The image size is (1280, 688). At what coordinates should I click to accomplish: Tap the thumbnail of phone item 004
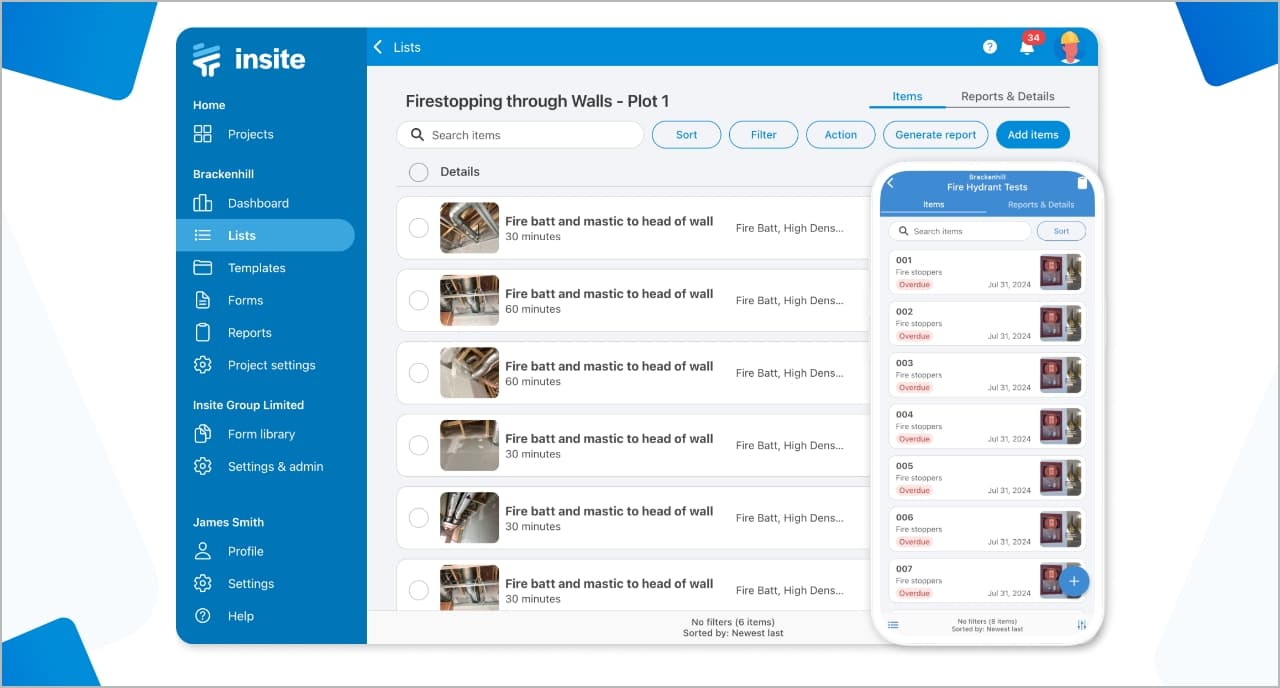(1061, 426)
